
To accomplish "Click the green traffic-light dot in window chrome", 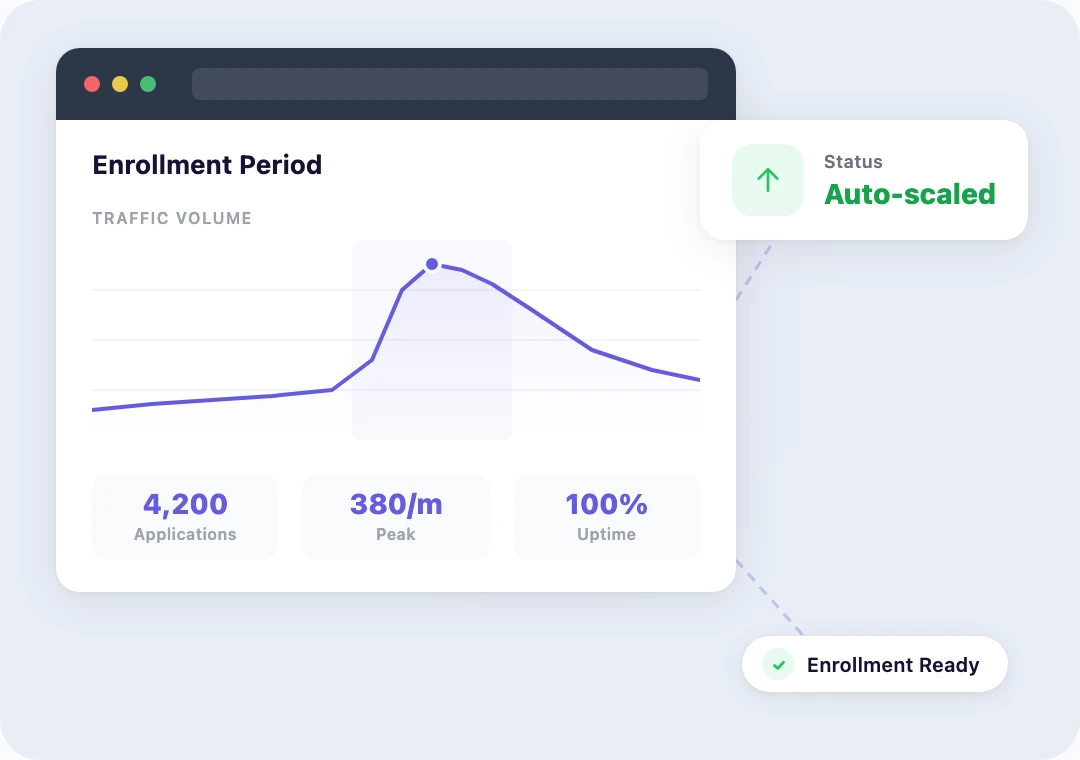I will click(148, 84).
